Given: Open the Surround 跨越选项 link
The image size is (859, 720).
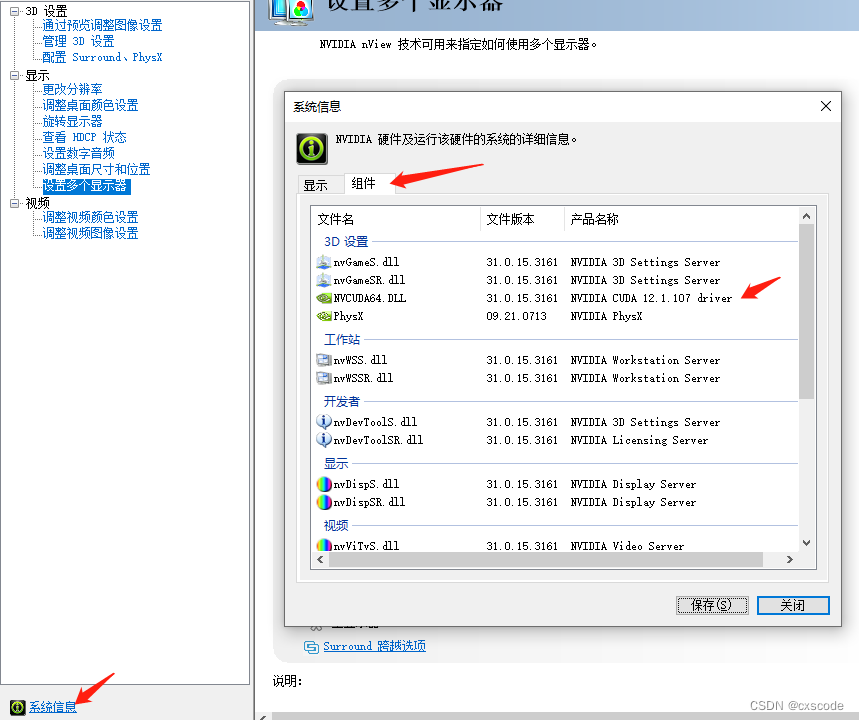Looking at the screenshot, I should [x=374, y=646].
